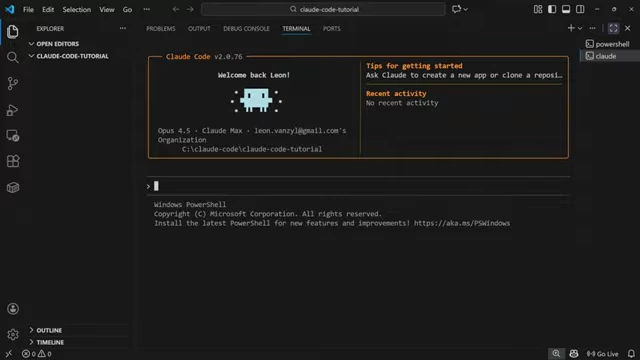Switch to the Problems tab

tap(161, 29)
